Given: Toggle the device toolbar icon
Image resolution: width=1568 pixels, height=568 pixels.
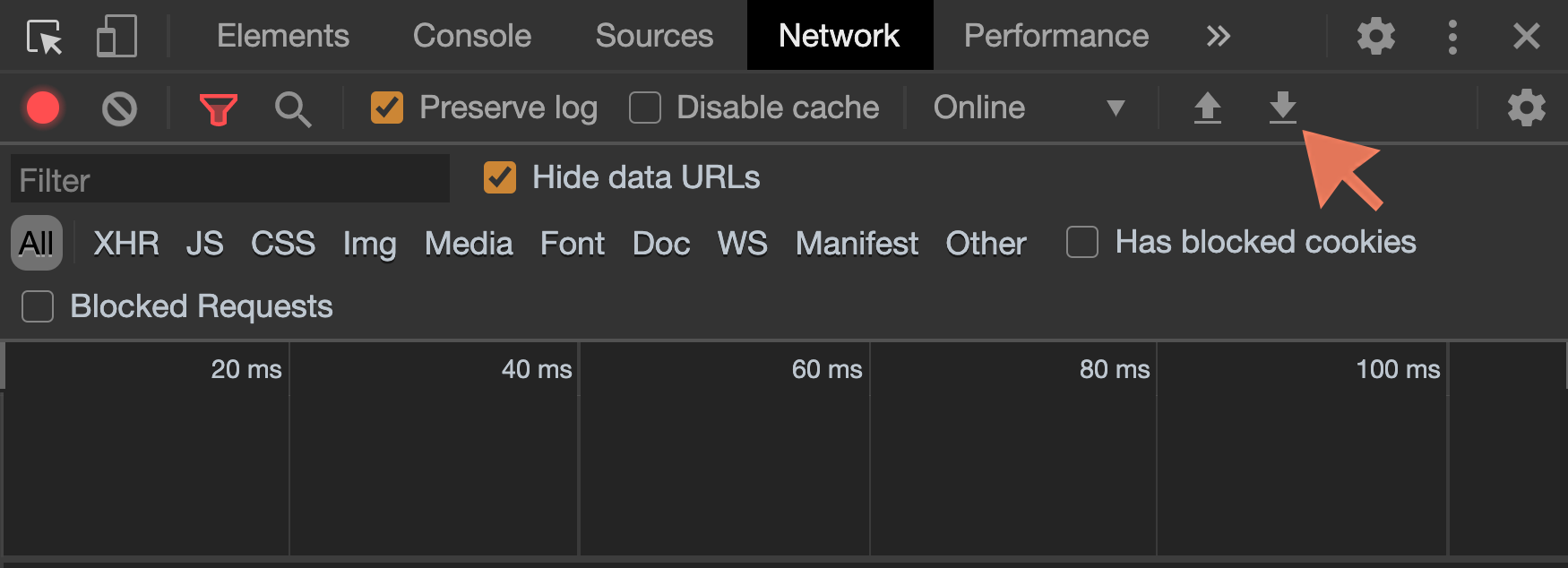Looking at the screenshot, I should click(116, 37).
